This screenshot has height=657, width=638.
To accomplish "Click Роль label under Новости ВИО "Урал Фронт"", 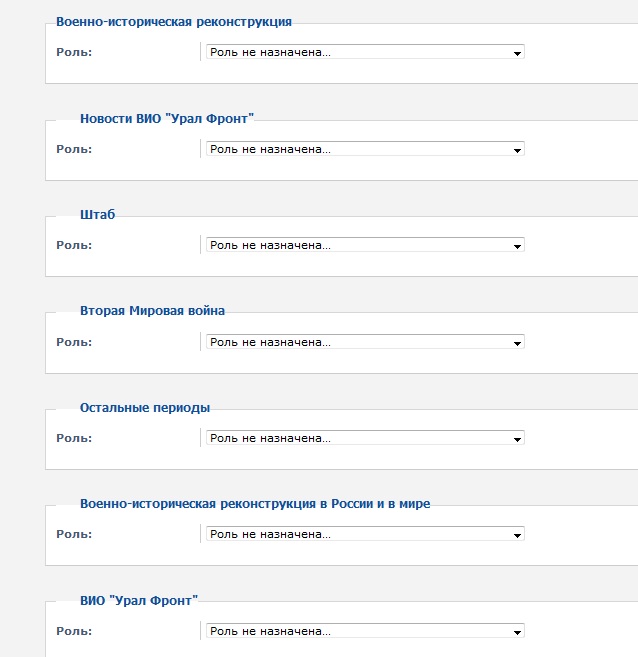I will (x=74, y=149).
